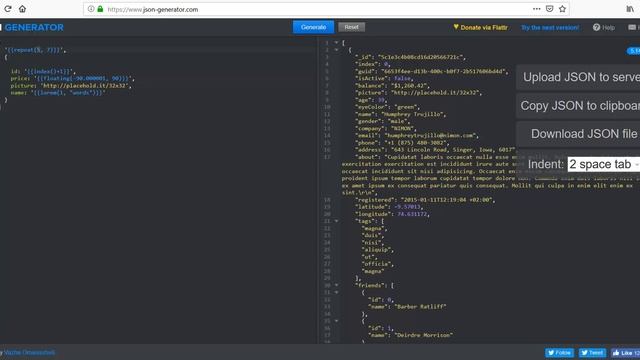Image resolution: width=640 pixels, height=360 pixels.
Task: Click the Twitter Follow button
Action: pos(559,353)
